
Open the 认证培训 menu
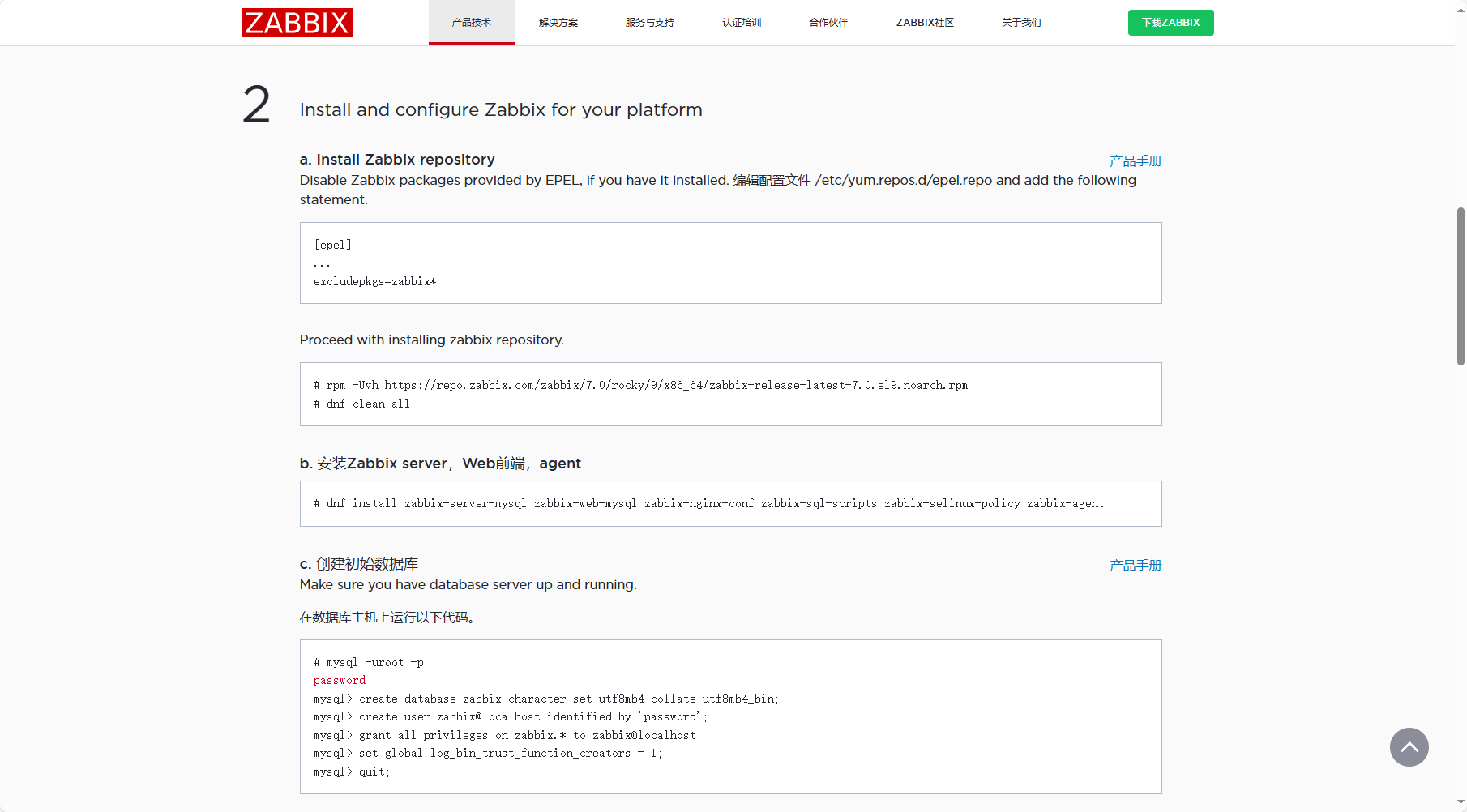[742, 23]
